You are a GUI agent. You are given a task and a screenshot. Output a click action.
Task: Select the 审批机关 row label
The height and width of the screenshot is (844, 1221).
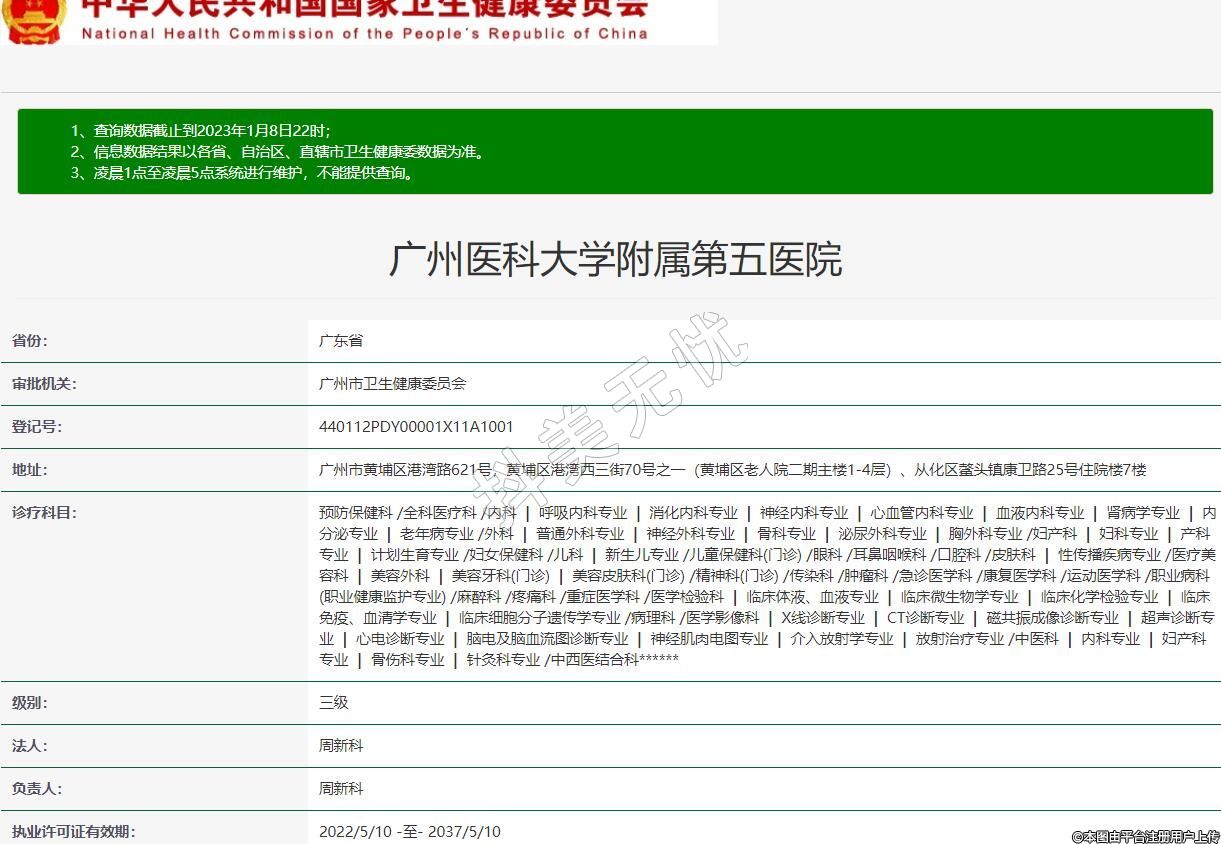point(44,384)
